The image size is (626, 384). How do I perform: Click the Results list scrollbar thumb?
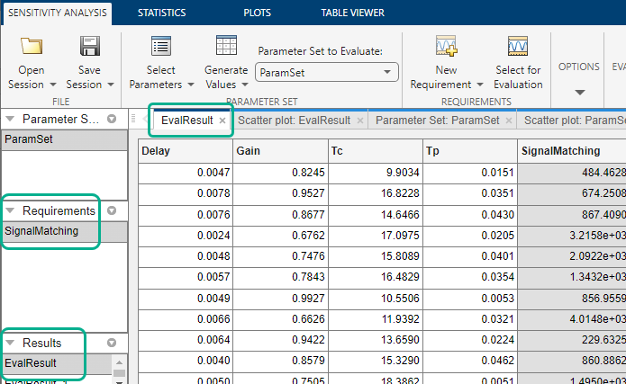(x=119, y=373)
